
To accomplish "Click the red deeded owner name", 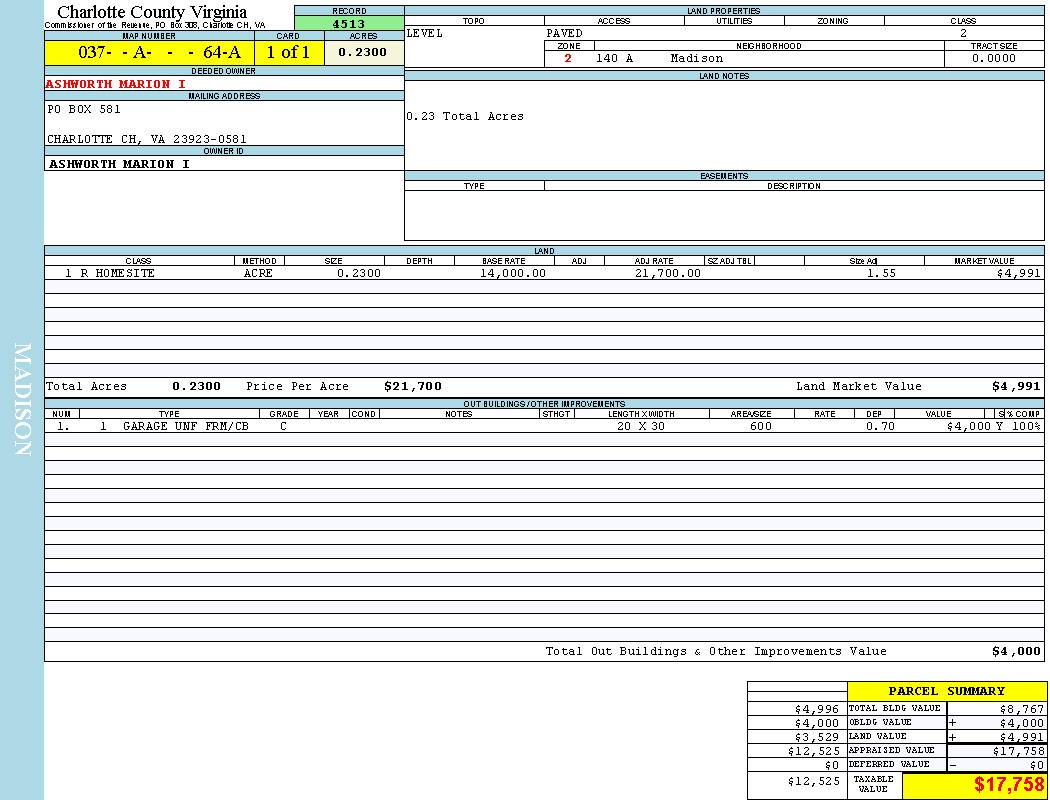I will [x=116, y=84].
